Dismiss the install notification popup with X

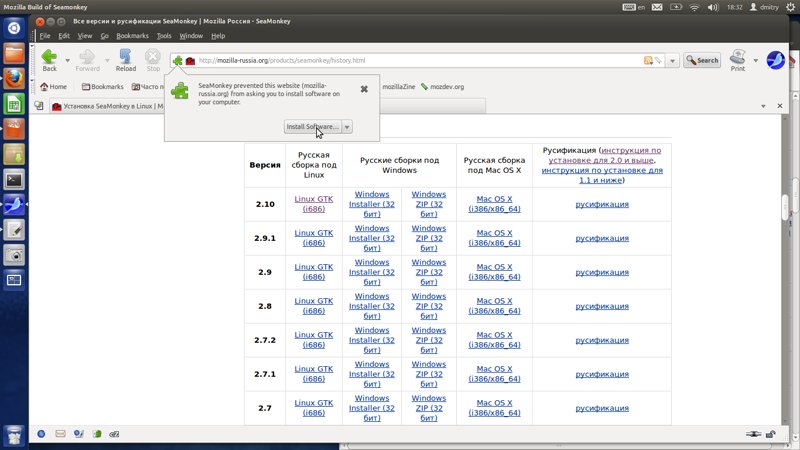(364, 89)
